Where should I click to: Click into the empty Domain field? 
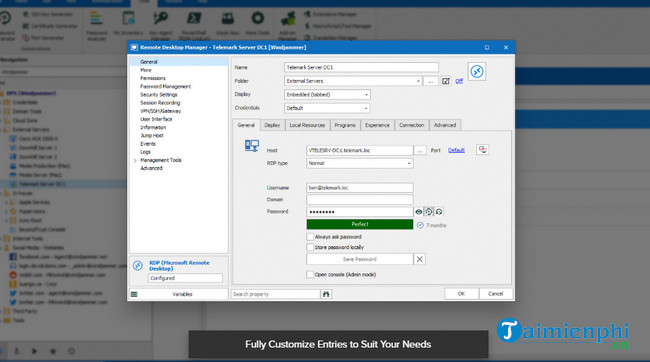point(359,199)
